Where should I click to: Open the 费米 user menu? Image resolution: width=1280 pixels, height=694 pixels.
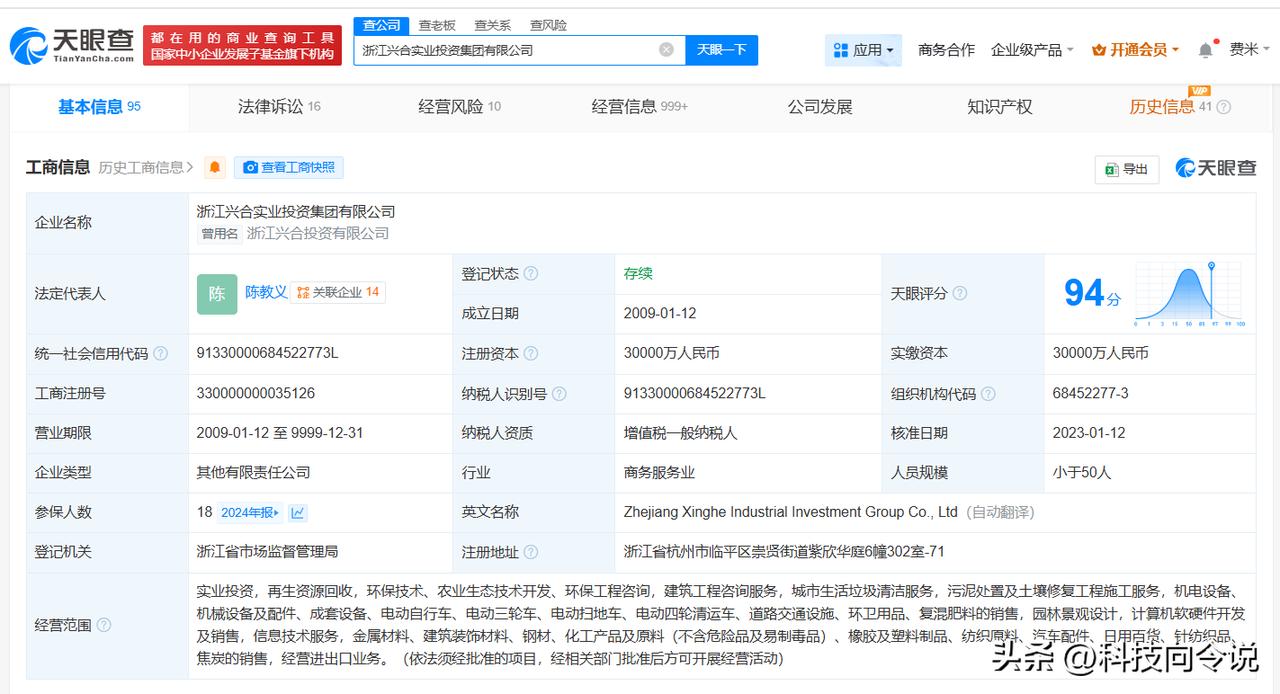[x=1250, y=50]
